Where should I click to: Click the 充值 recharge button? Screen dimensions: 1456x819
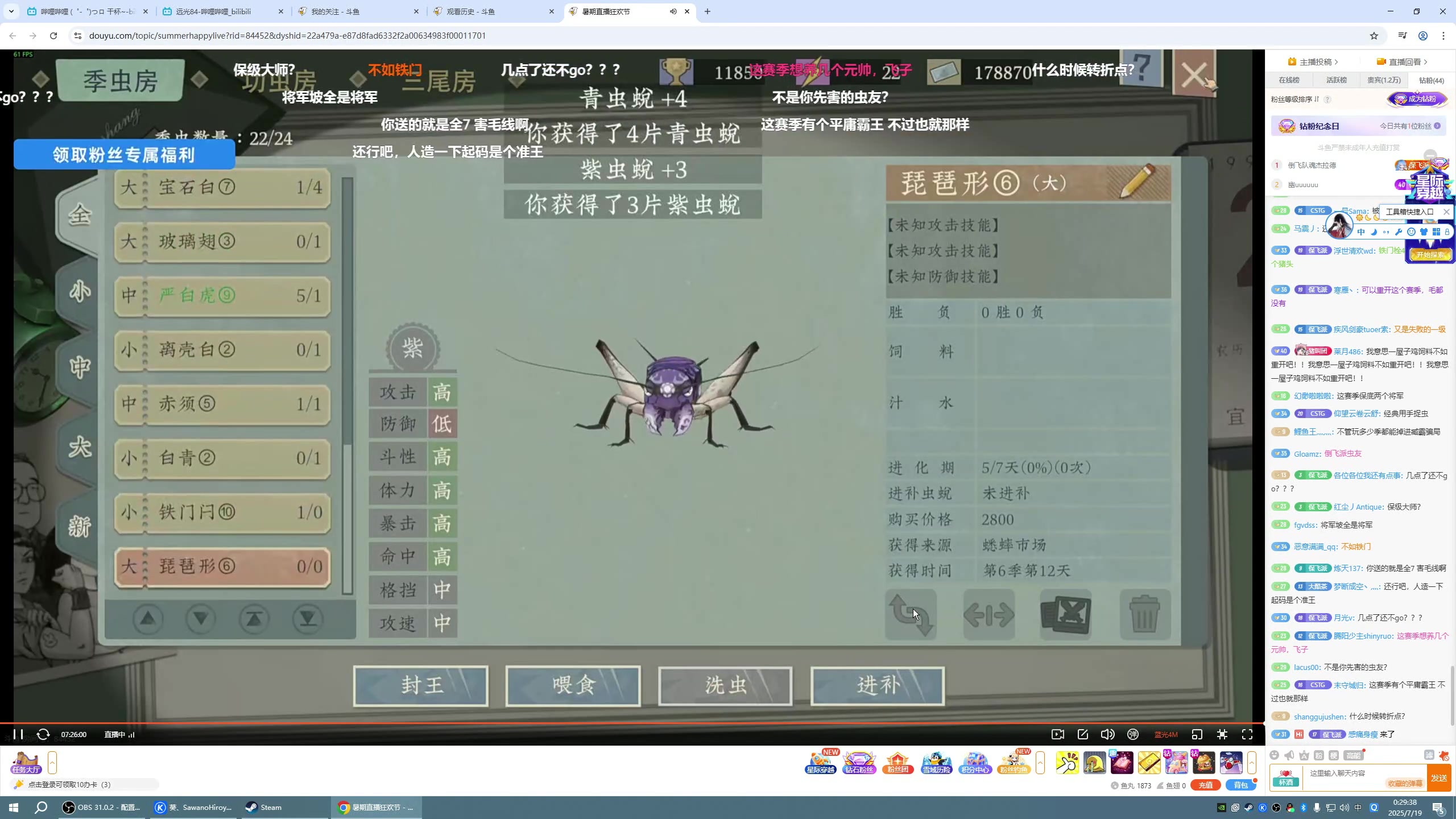coord(1206,785)
